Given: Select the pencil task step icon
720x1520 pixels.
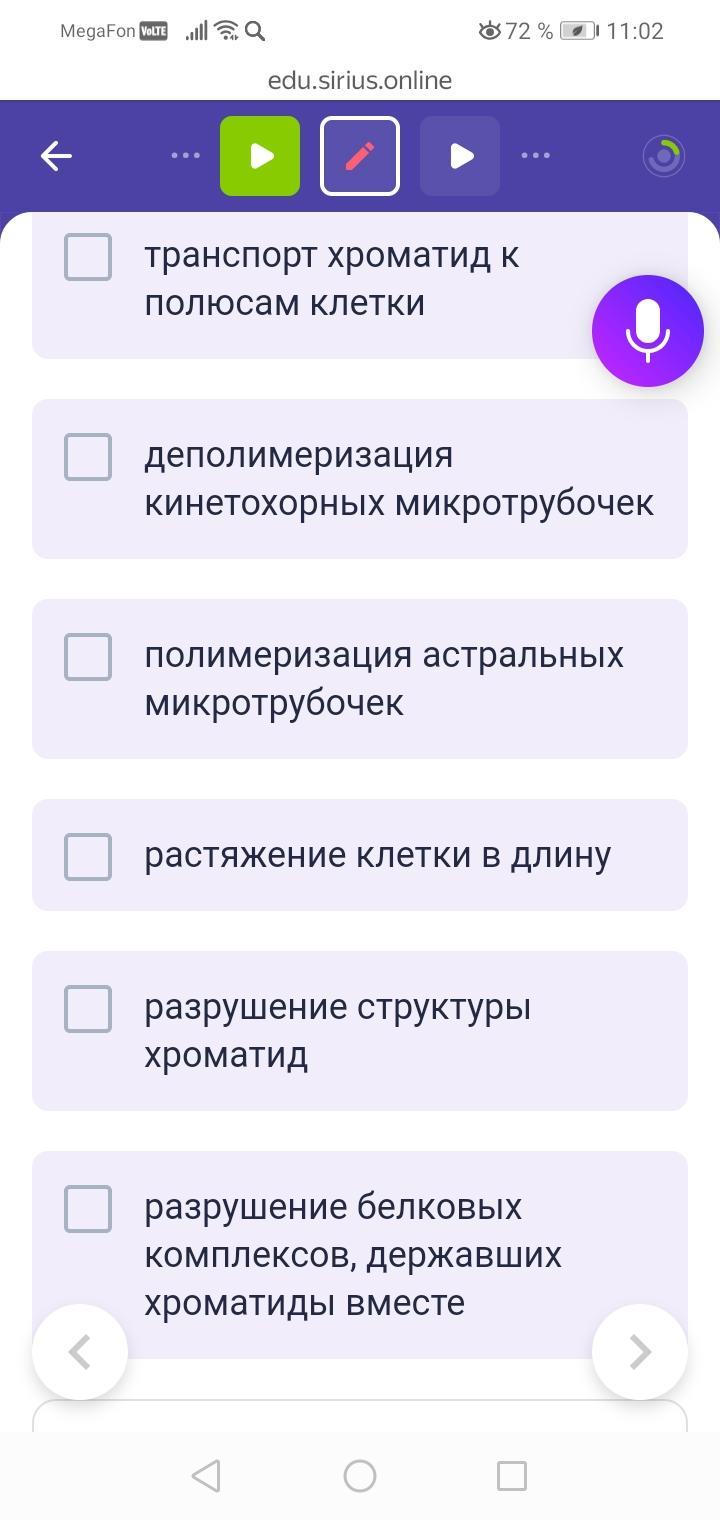Looking at the screenshot, I should click(x=360, y=156).
